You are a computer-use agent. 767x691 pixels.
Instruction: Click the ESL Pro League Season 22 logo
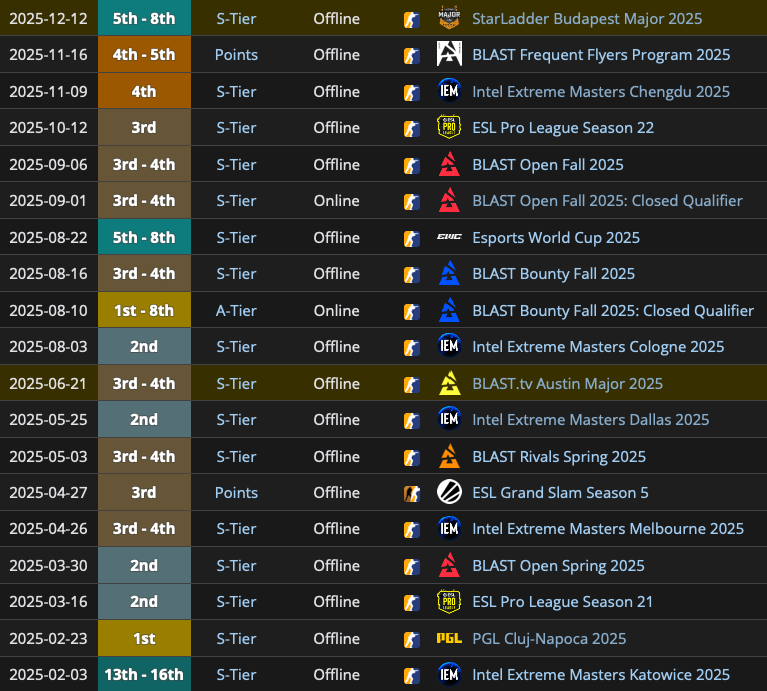[x=449, y=127]
